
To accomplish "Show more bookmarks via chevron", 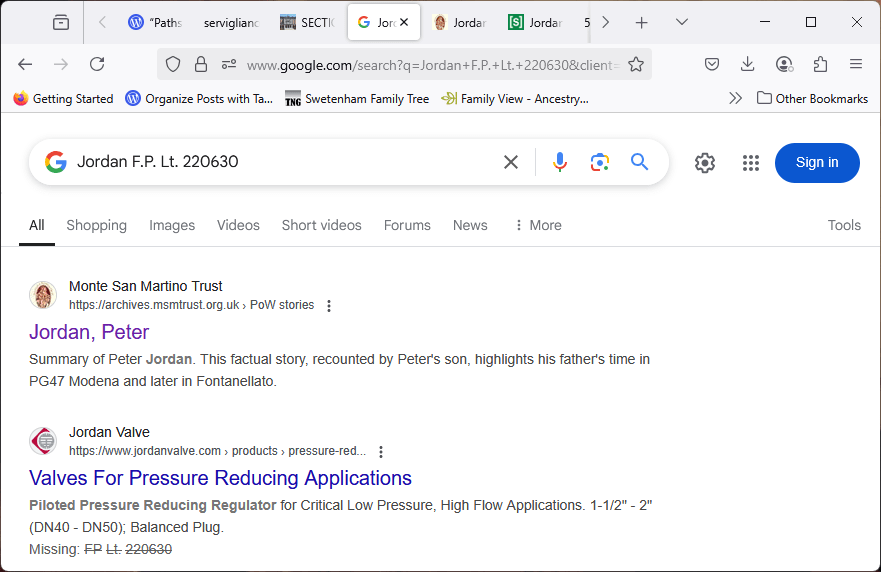I will tap(736, 98).
